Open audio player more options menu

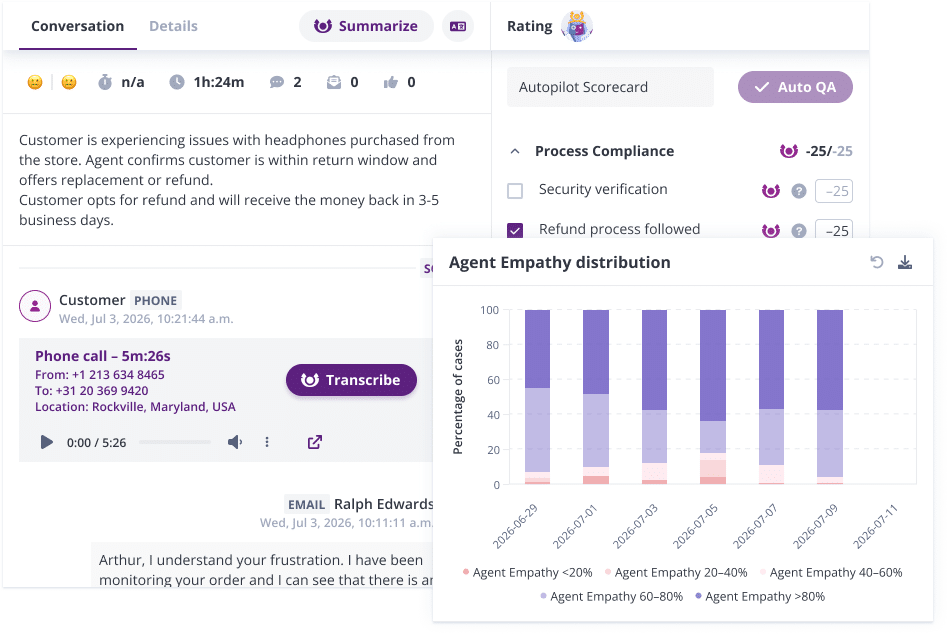click(267, 442)
